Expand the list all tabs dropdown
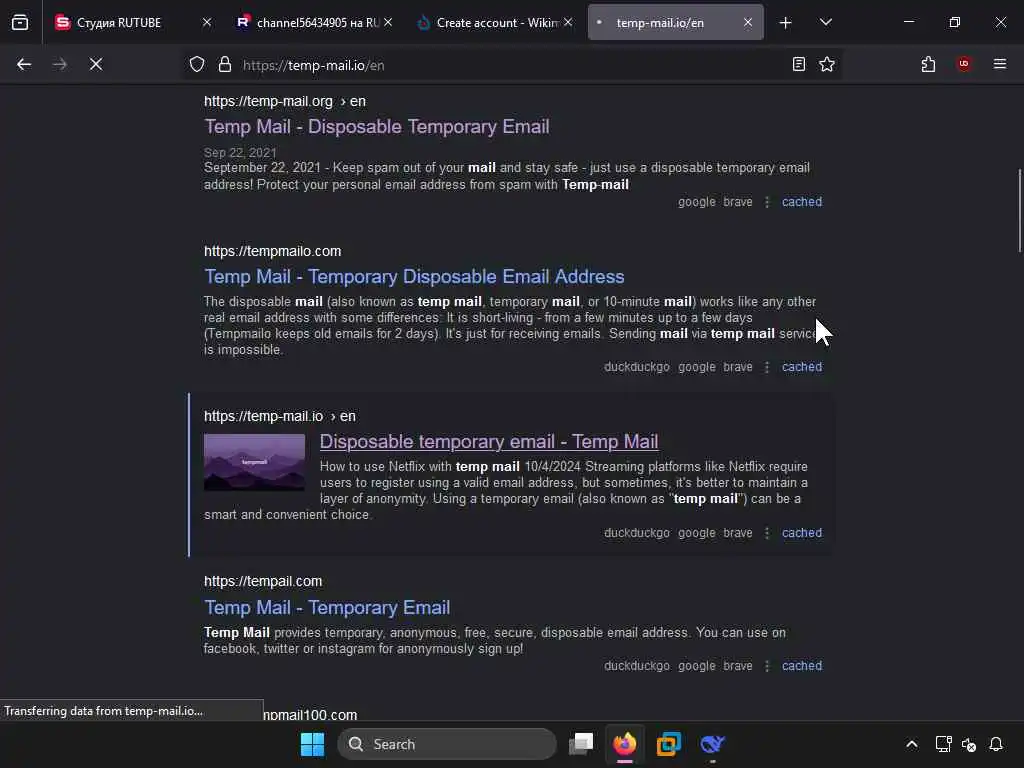1024x768 pixels. [x=826, y=22]
